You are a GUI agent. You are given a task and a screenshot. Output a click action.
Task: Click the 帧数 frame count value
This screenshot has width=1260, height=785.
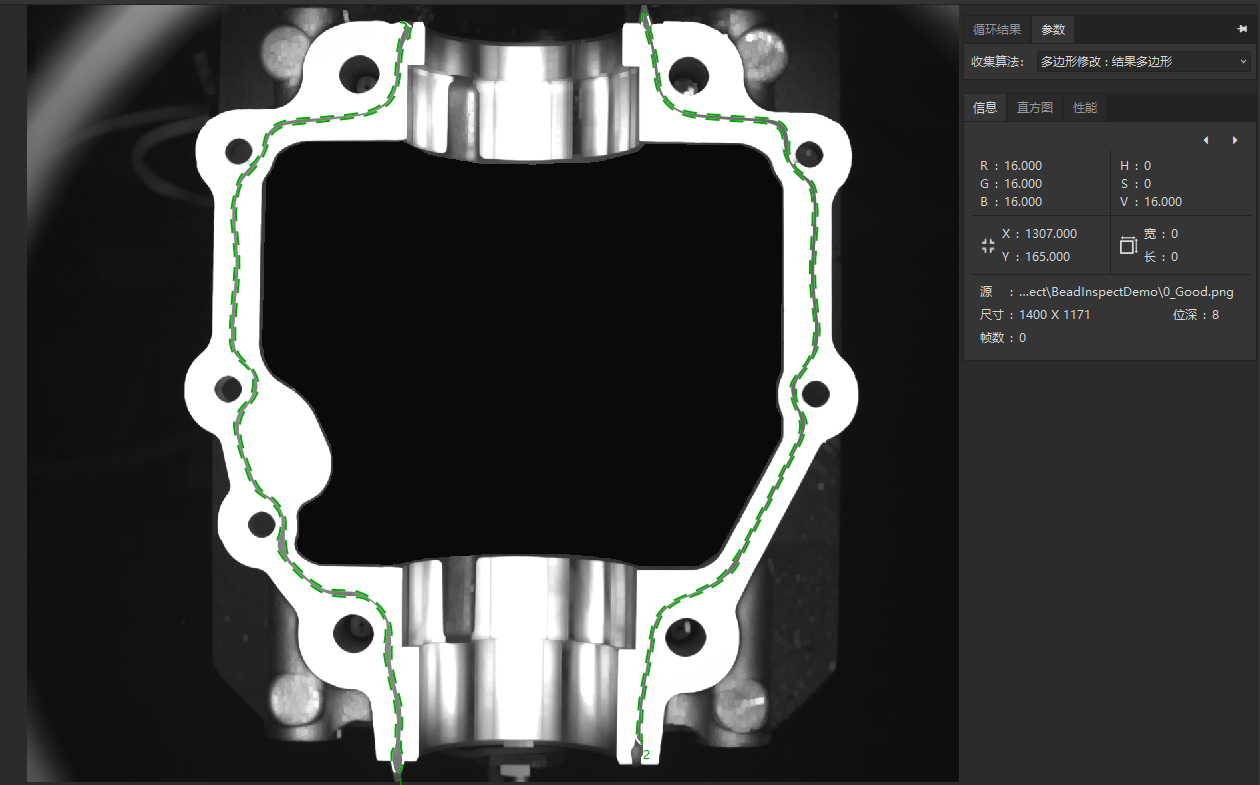click(x=1022, y=338)
